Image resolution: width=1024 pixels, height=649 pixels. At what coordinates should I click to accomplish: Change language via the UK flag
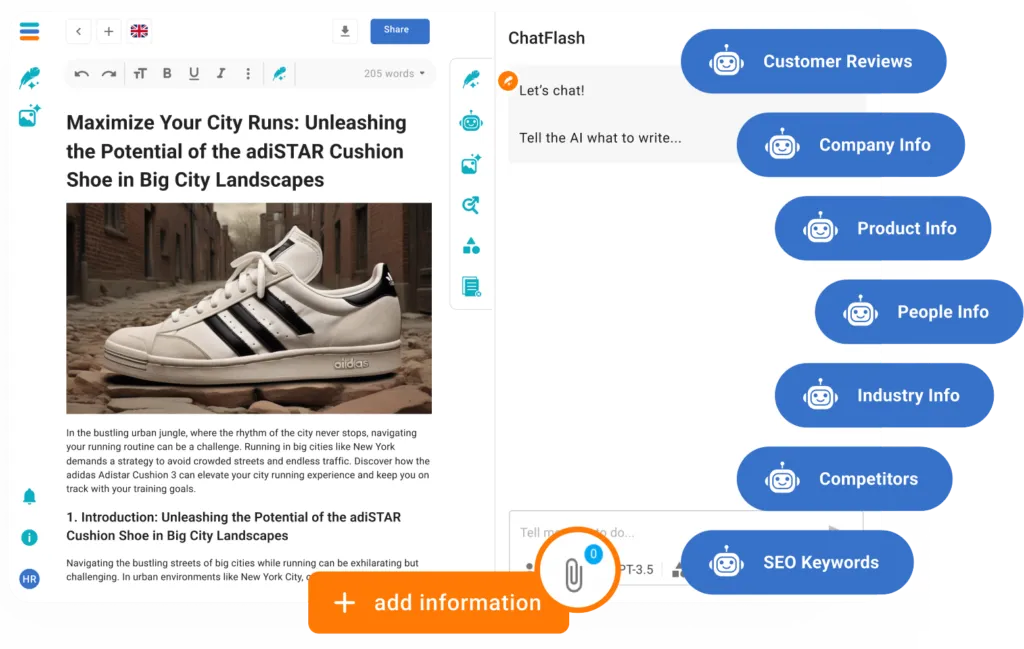[x=139, y=31]
